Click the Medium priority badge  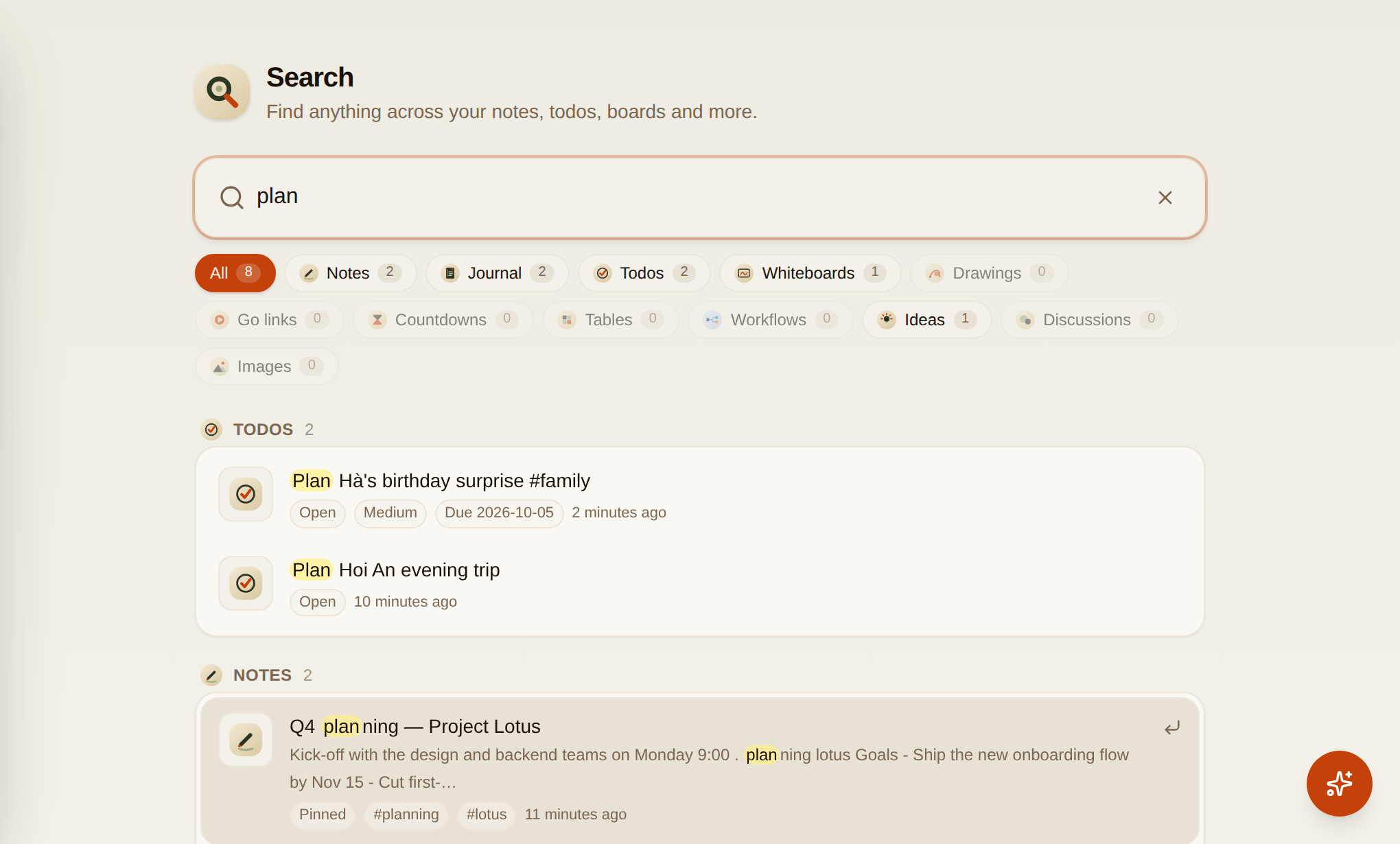[390, 513]
